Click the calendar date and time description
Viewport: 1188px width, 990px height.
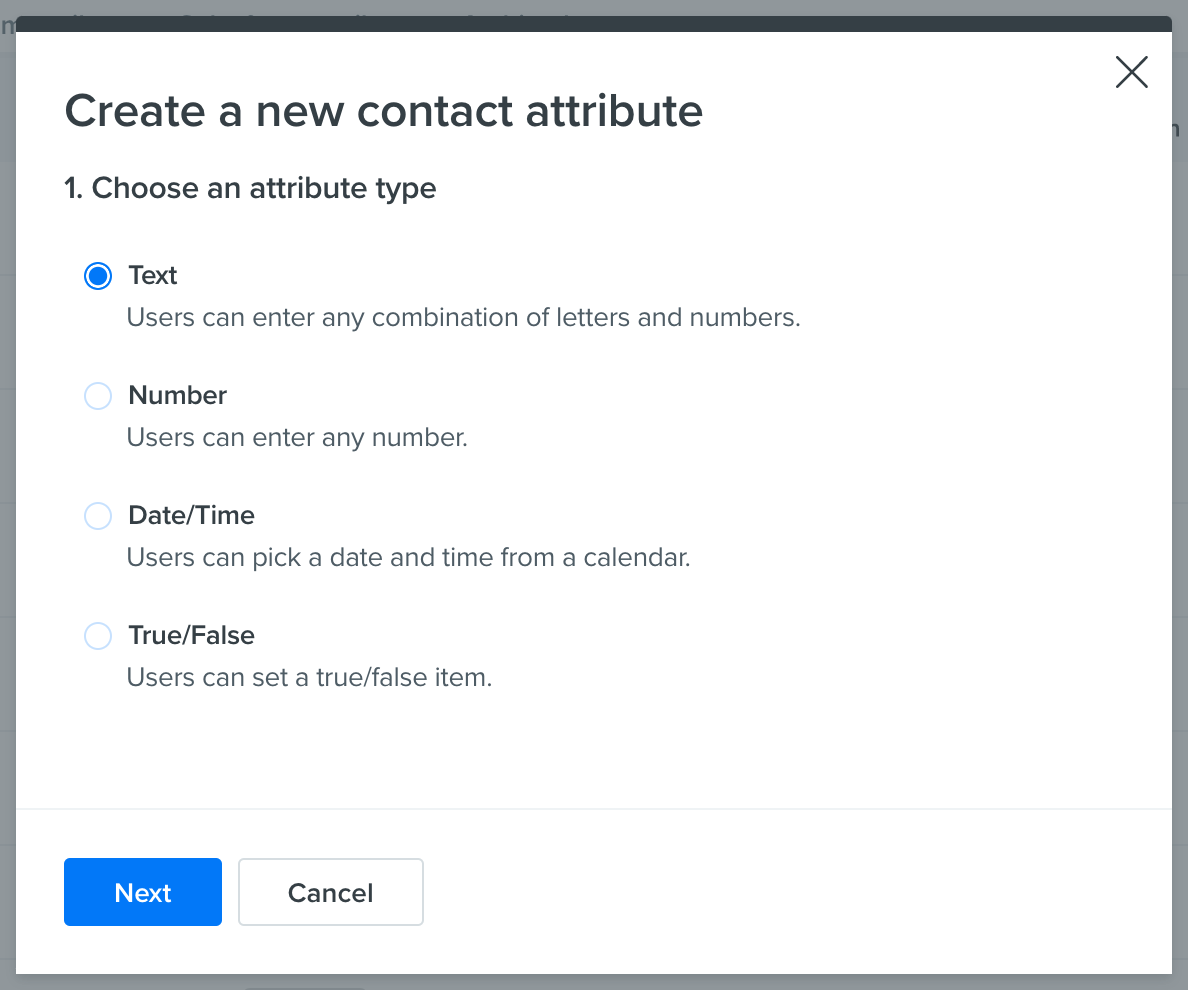pos(408,558)
